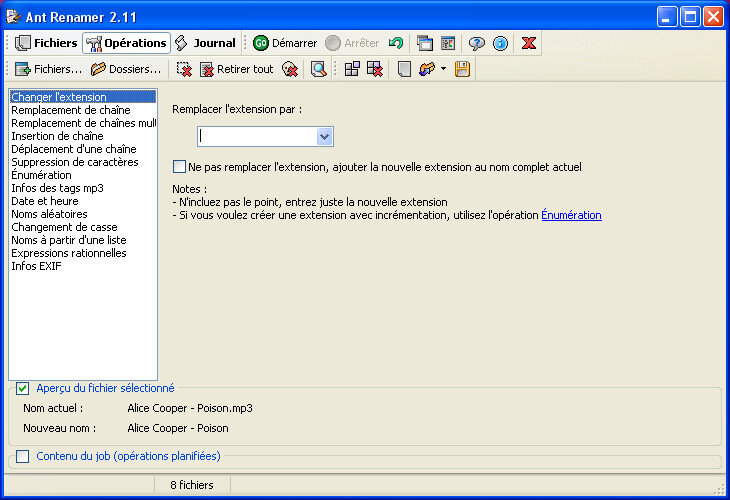Open dropdown arrow beside open-job folder icon
Screen dimensions: 730x500
coord(443,69)
